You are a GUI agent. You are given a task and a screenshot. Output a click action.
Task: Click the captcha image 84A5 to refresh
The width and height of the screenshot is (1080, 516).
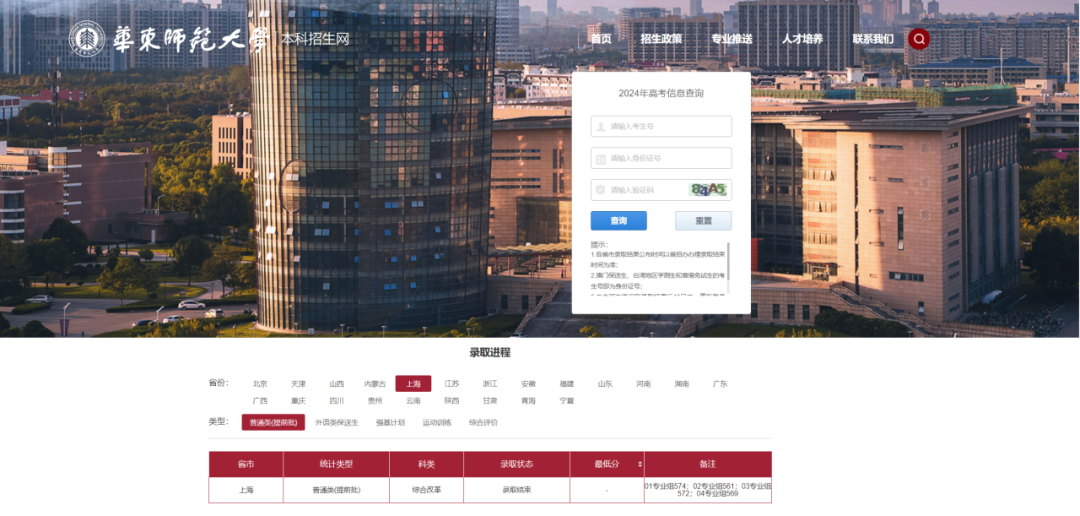707,189
